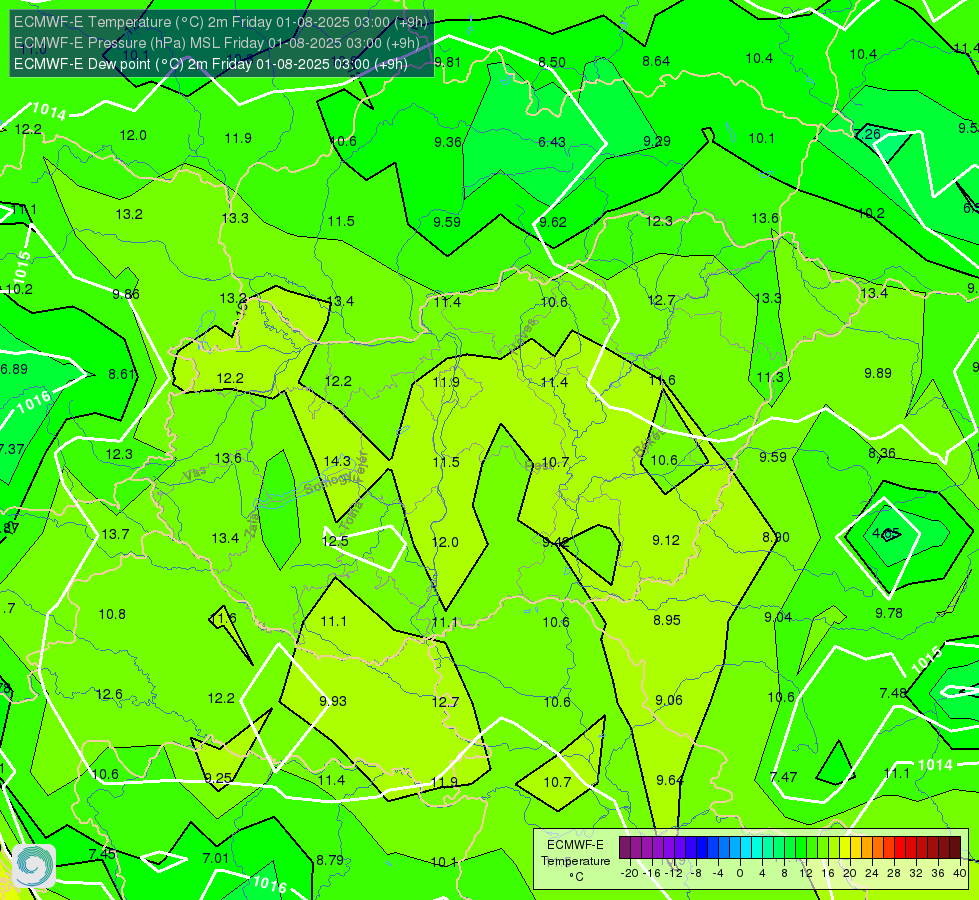Select the ECMWF-E Temperature 2m layer label
Image resolution: width=979 pixels, height=900 pixels.
[220, 22]
